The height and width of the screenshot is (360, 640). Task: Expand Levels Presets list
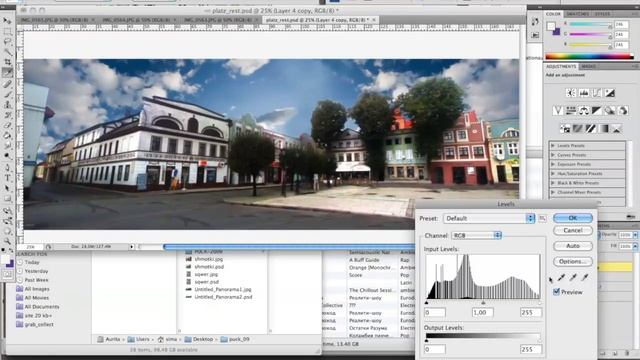(x=553, y=146)
